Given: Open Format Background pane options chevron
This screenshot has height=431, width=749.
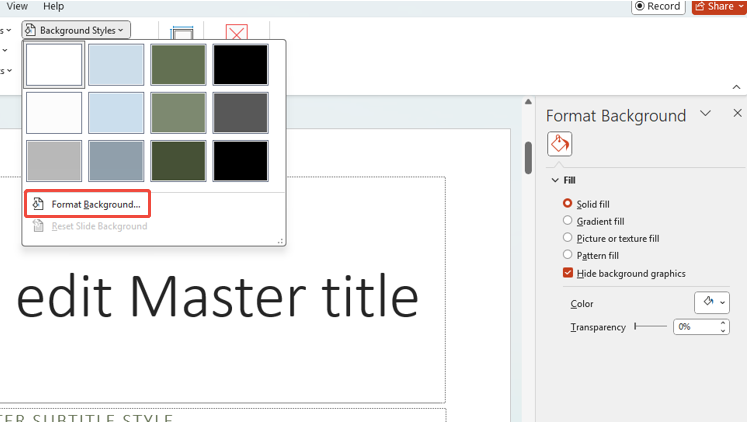Looking at the screenshot, I should [x=705, y=113].
